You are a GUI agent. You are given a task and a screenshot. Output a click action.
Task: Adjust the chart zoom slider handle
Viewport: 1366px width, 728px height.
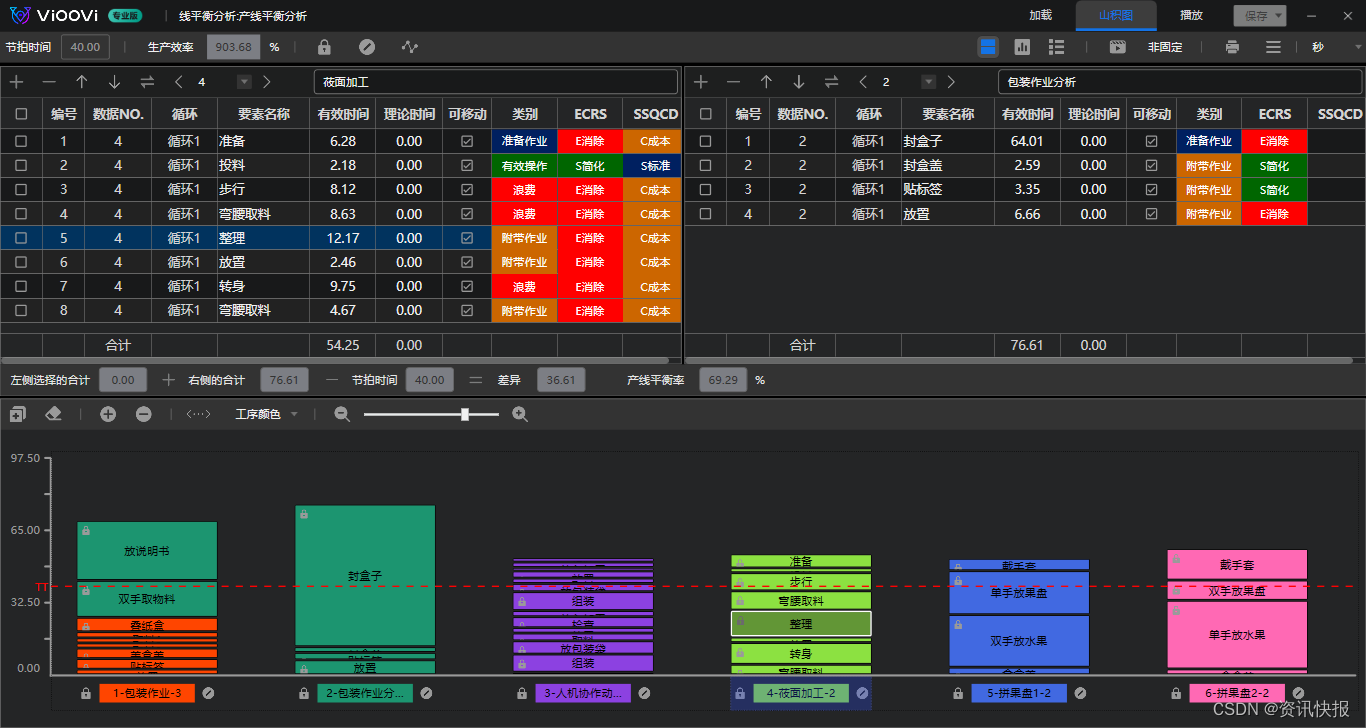pos(465,414)
